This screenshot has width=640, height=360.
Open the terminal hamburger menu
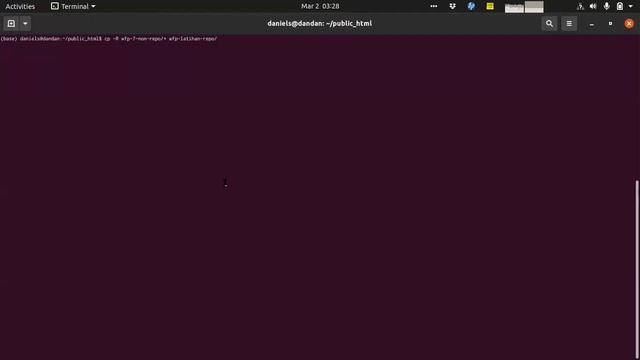click(x=569, y=24)
